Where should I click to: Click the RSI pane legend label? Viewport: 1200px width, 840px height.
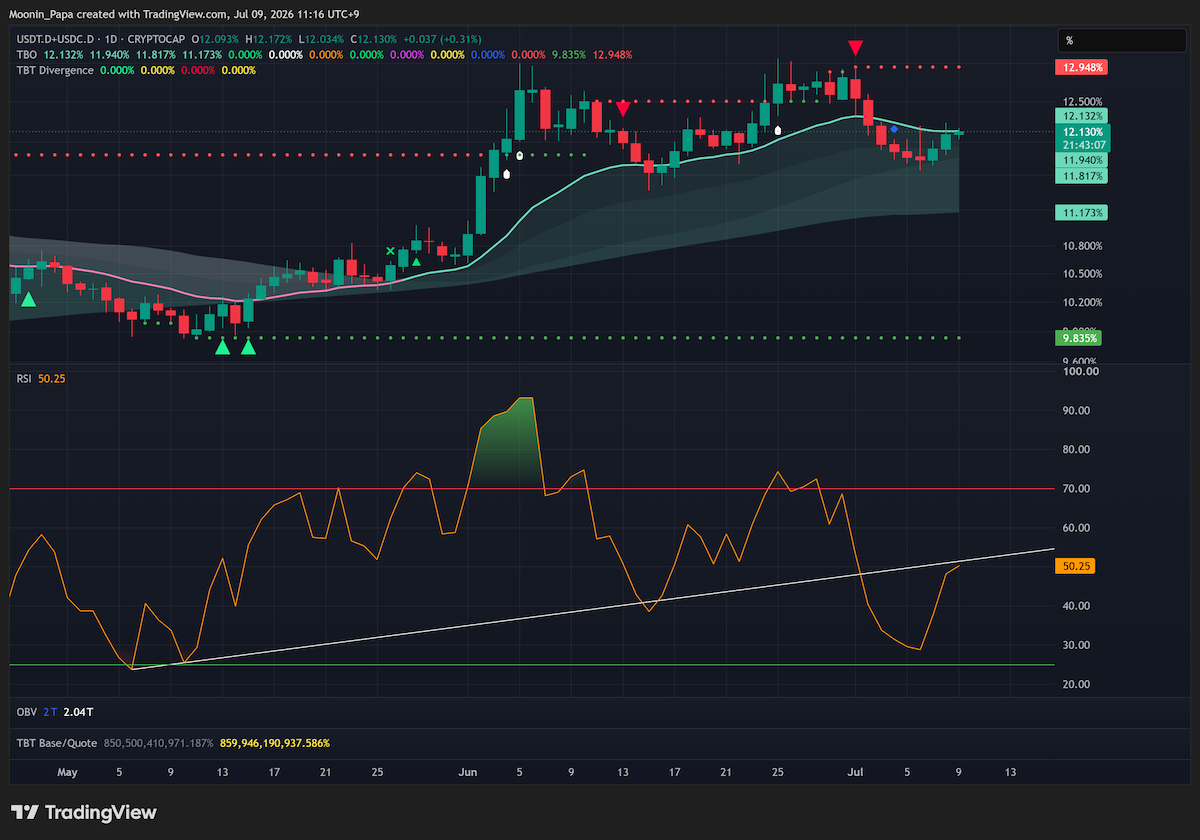point(24,379)
